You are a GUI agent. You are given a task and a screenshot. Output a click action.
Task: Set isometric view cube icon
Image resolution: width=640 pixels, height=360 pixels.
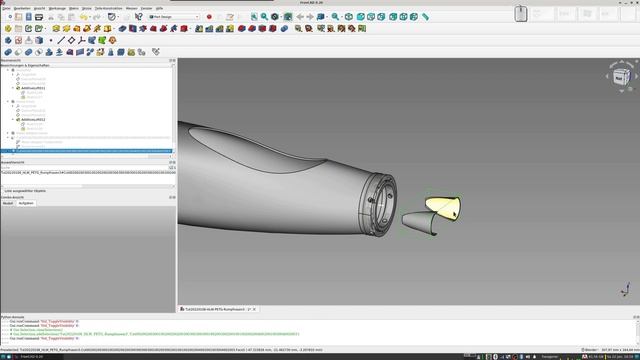349,17
